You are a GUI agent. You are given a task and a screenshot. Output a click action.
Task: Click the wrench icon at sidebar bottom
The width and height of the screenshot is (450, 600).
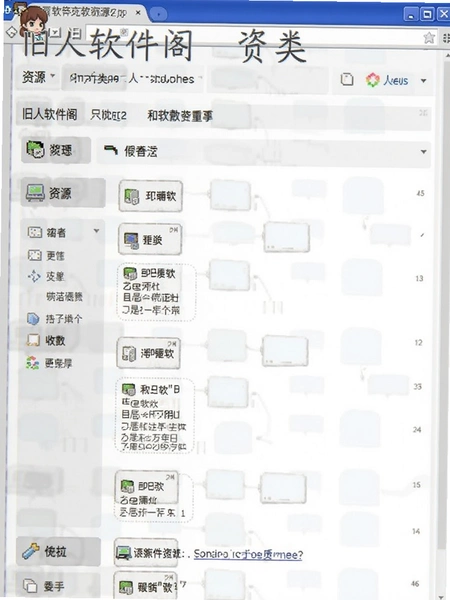coord(31,551)
